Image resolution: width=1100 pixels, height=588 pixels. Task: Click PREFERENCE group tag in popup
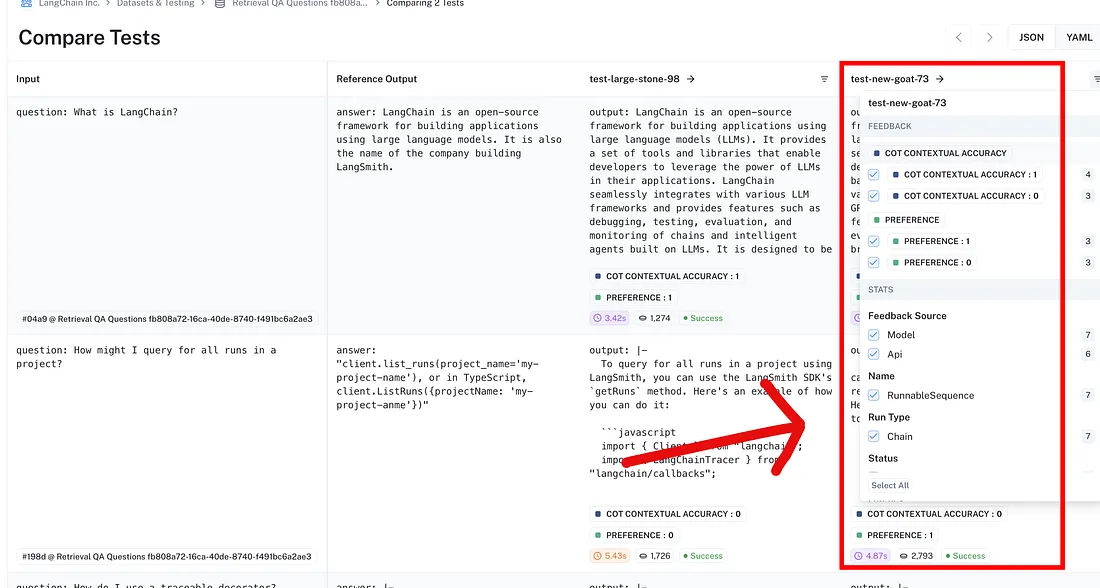point(906,220)
